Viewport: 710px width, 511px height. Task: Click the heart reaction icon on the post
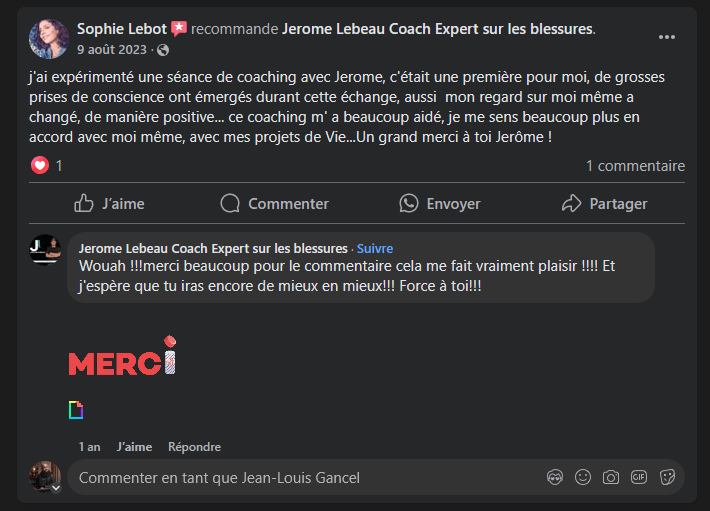[40, 166]
